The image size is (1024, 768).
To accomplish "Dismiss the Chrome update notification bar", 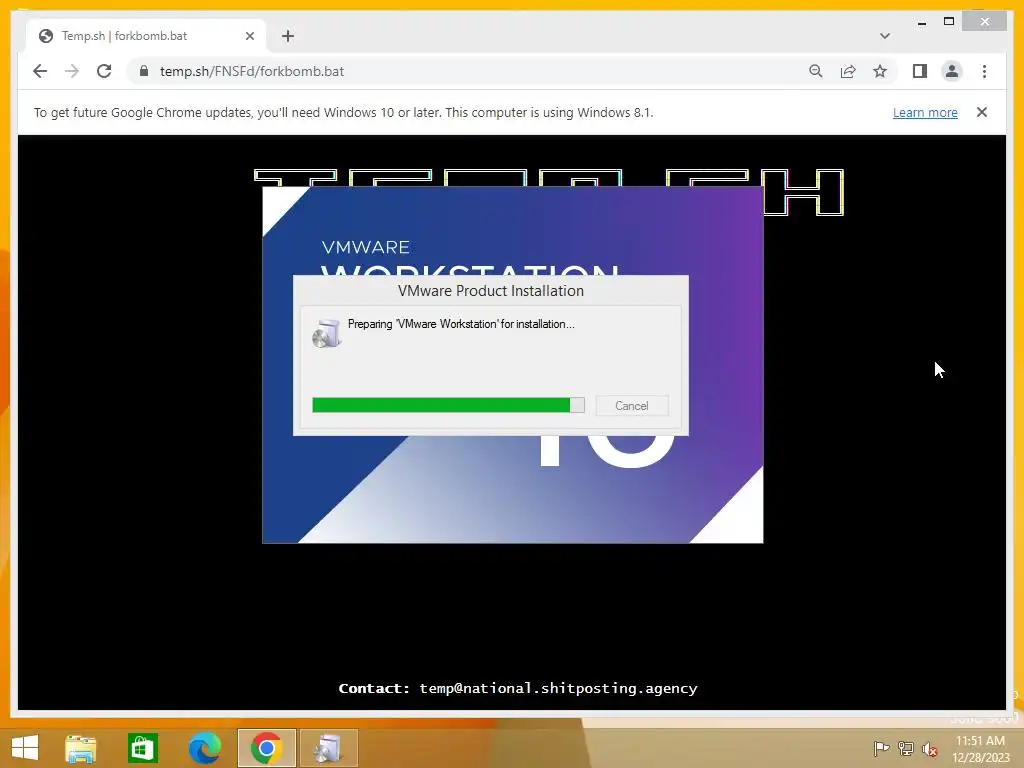I will [982, 112].
